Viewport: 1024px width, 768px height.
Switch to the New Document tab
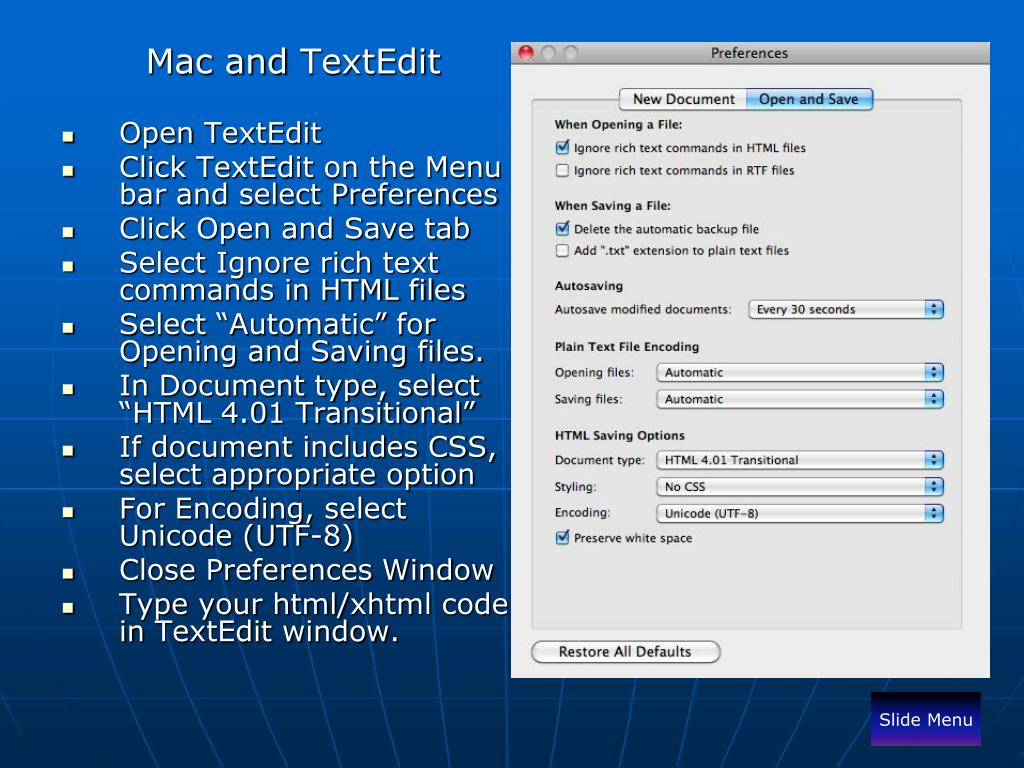[x=682, y=99]
